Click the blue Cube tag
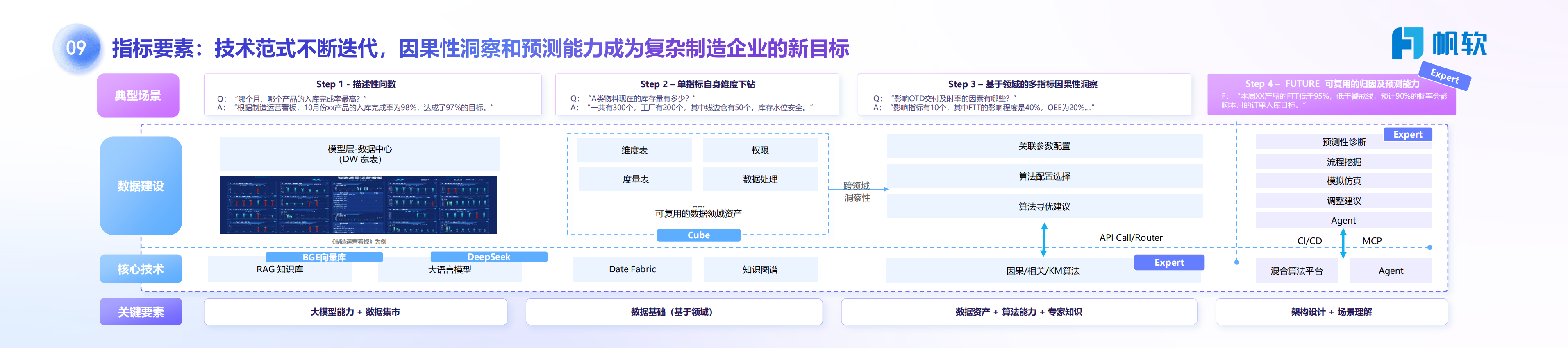The image size is (1568, 348). (x=698, y=235)
